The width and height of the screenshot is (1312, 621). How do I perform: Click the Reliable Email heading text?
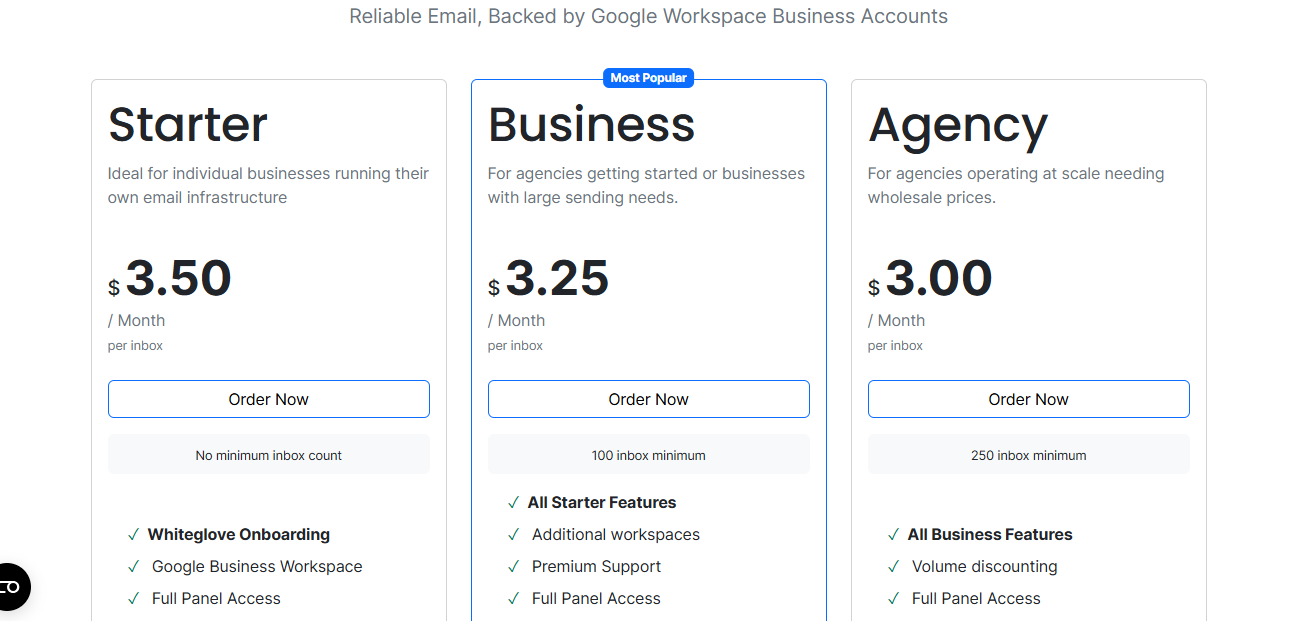648,16
